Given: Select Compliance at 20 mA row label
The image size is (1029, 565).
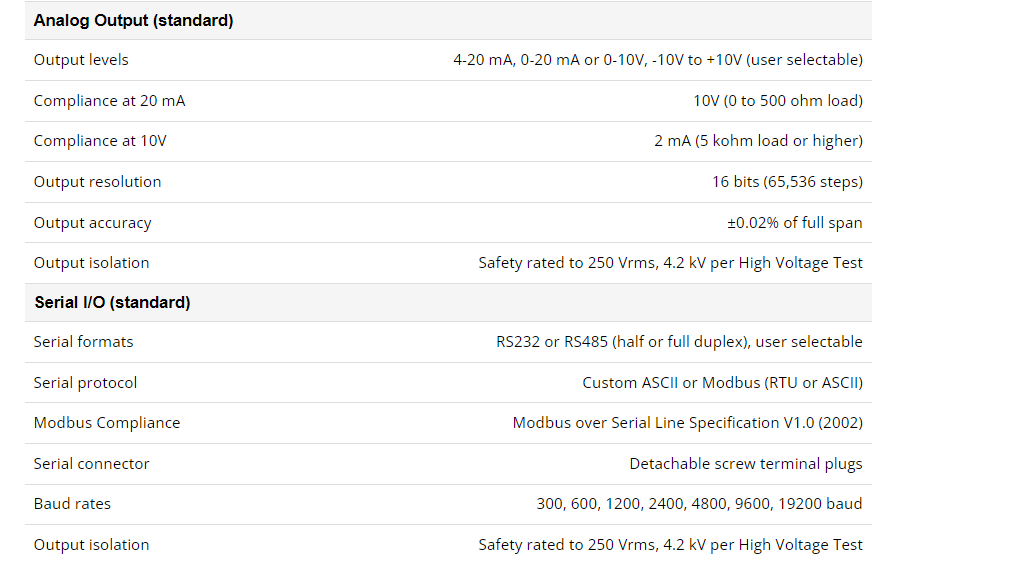Looking at the screenshot, I should [110, 100].
